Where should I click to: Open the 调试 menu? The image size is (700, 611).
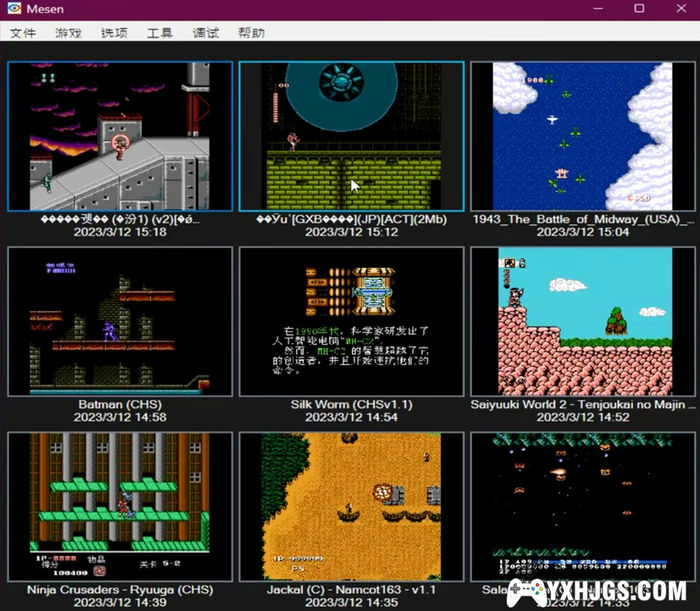click(206, 33)
